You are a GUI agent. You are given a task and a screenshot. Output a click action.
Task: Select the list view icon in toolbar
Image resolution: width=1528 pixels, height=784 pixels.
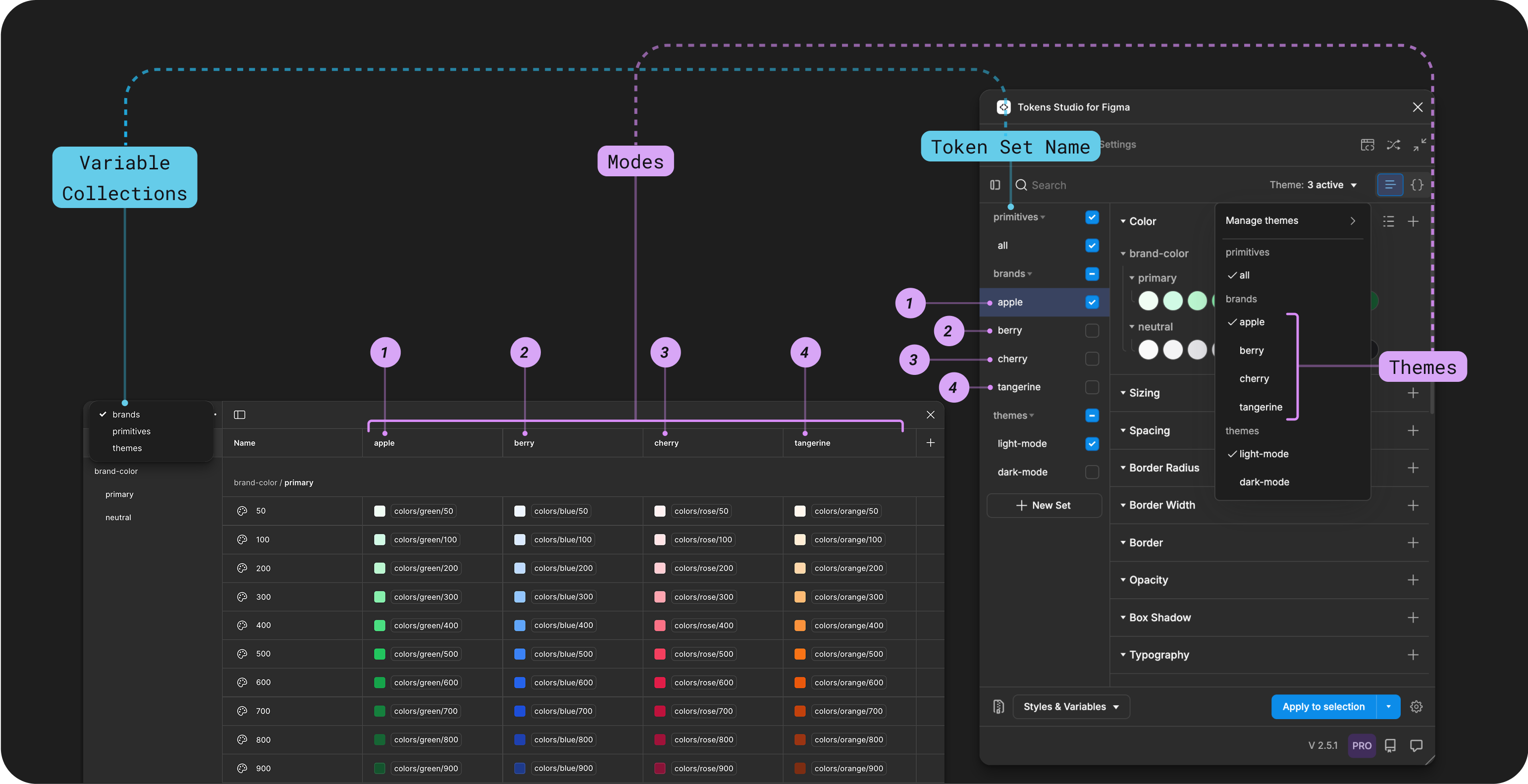(x=1390, y=185)
